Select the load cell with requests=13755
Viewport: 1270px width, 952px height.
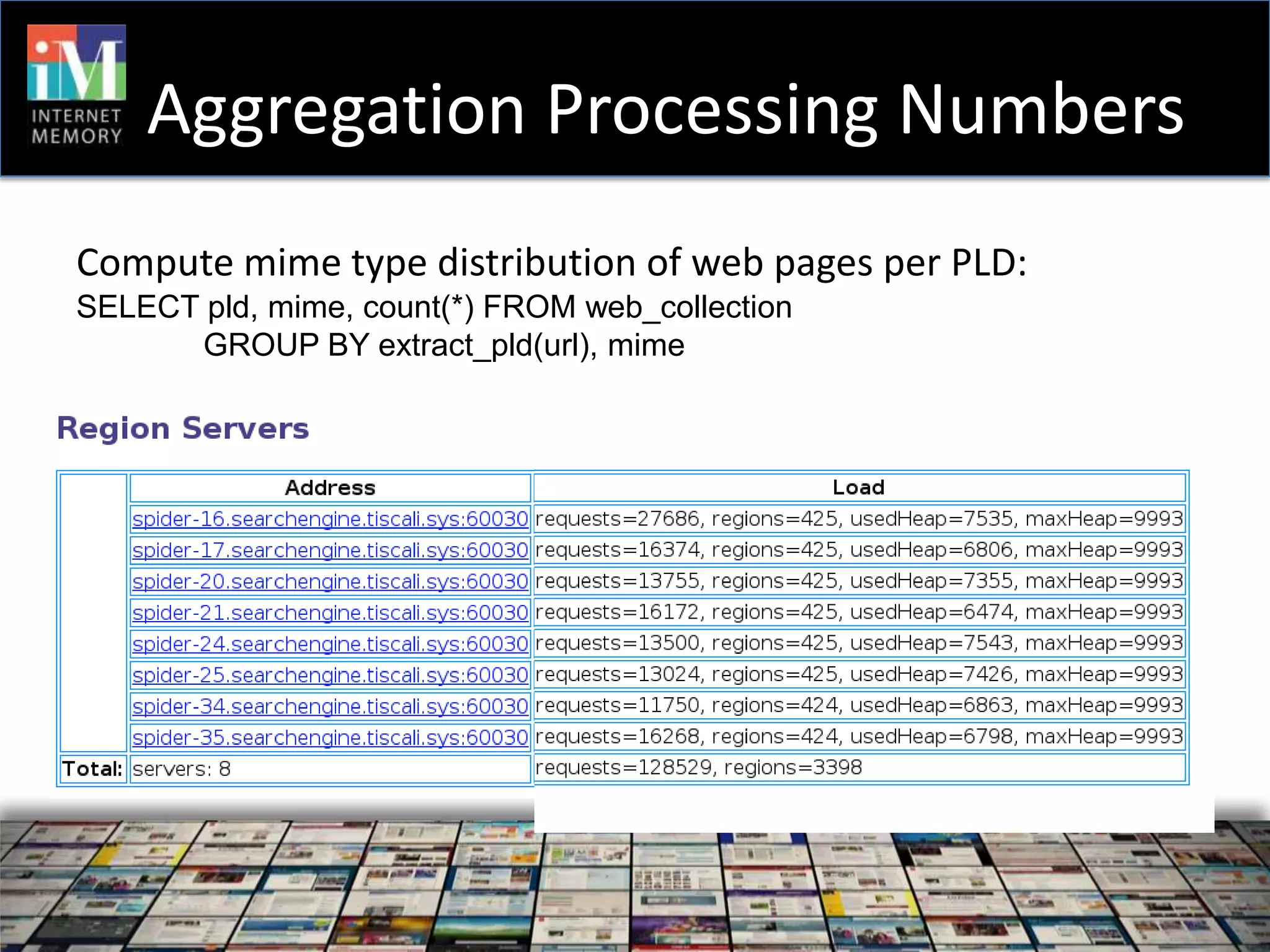tap(859, 581)
